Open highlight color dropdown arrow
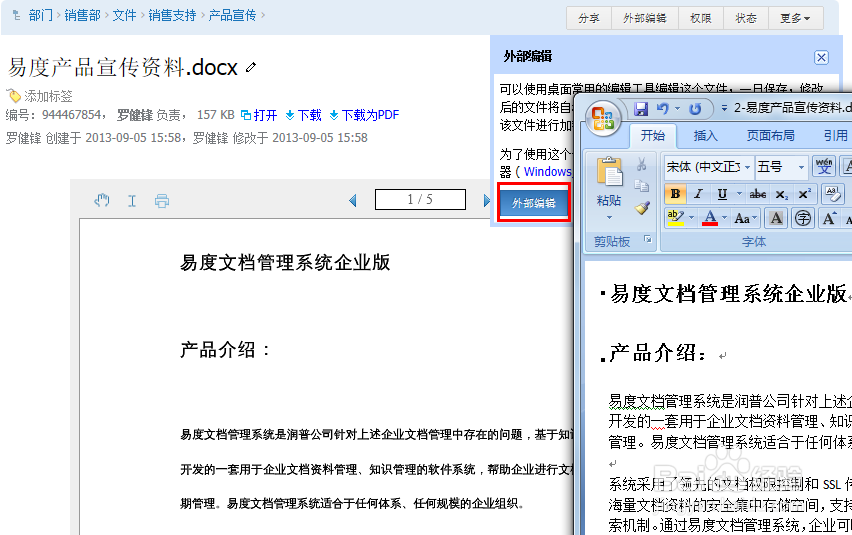This screenshot has width=852, height=535. coord(691,218)
